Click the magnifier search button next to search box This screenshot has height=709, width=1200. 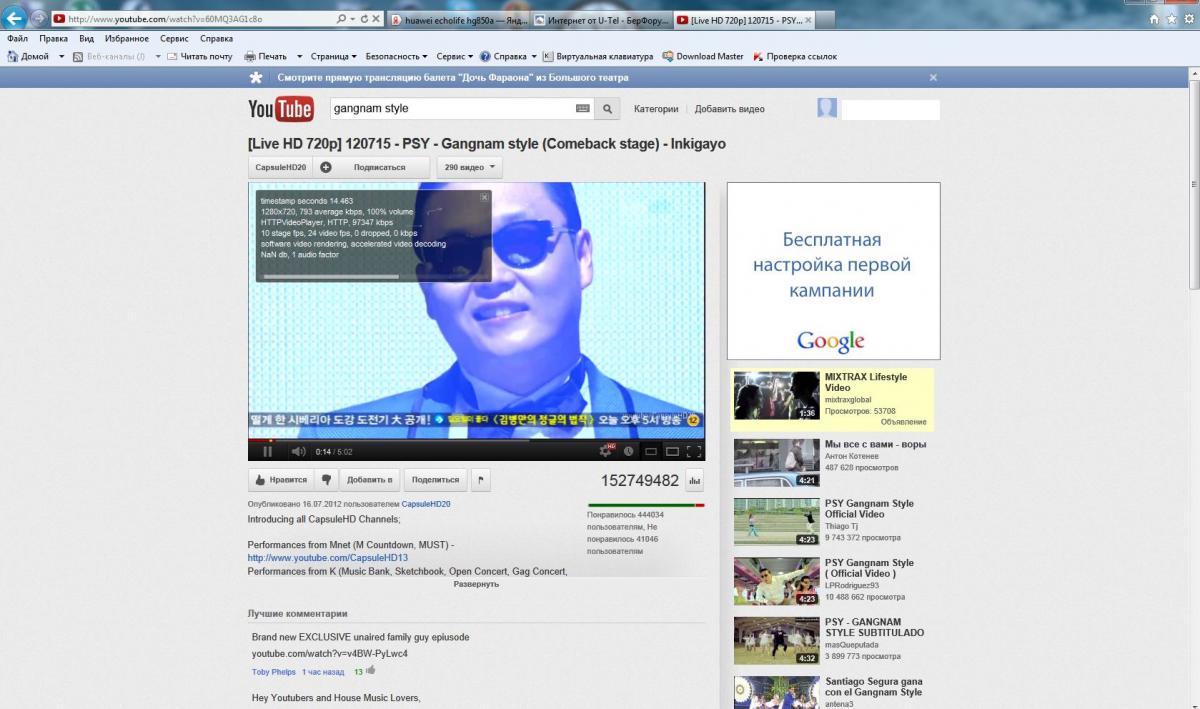pos(607,109)
